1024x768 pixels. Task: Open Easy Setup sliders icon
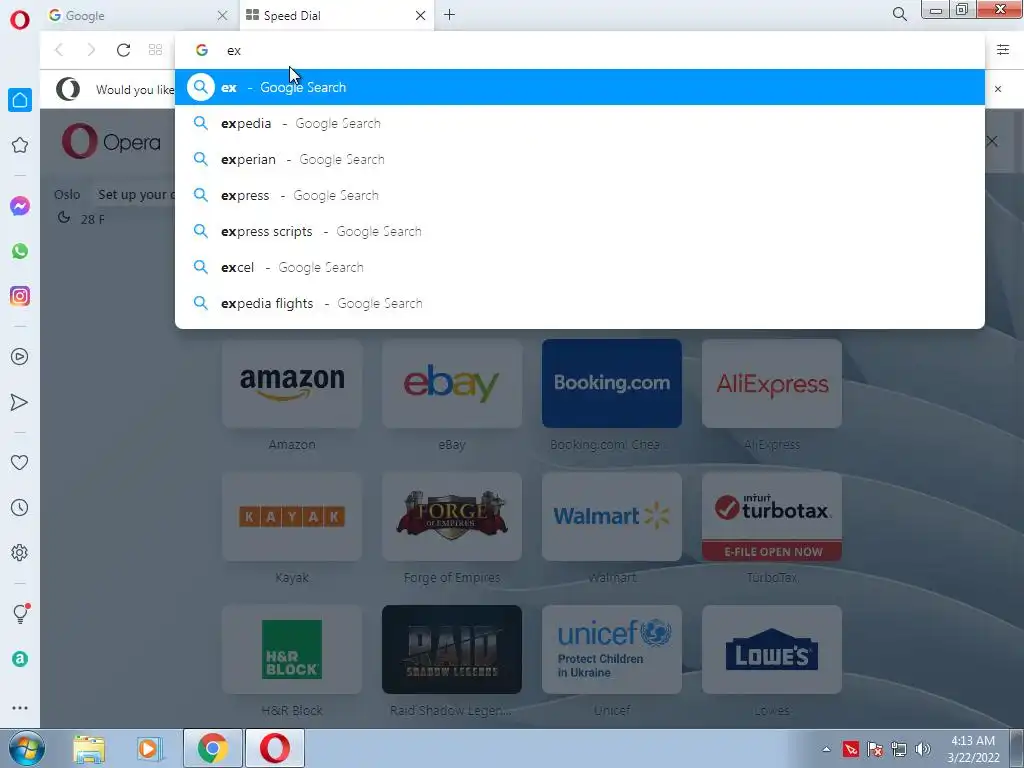pyautogui.click(x=1002, y=50)
